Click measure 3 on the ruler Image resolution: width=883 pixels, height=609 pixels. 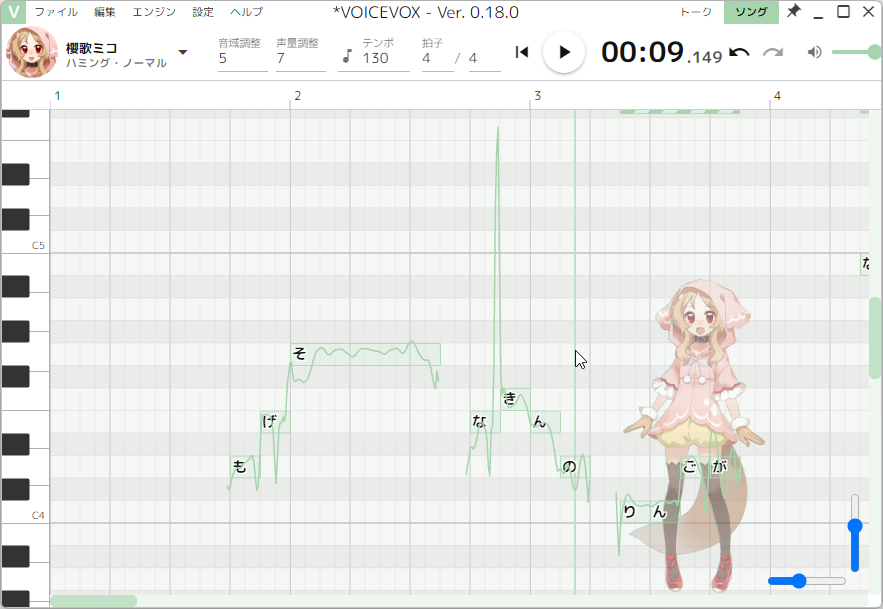pos(537,96)
